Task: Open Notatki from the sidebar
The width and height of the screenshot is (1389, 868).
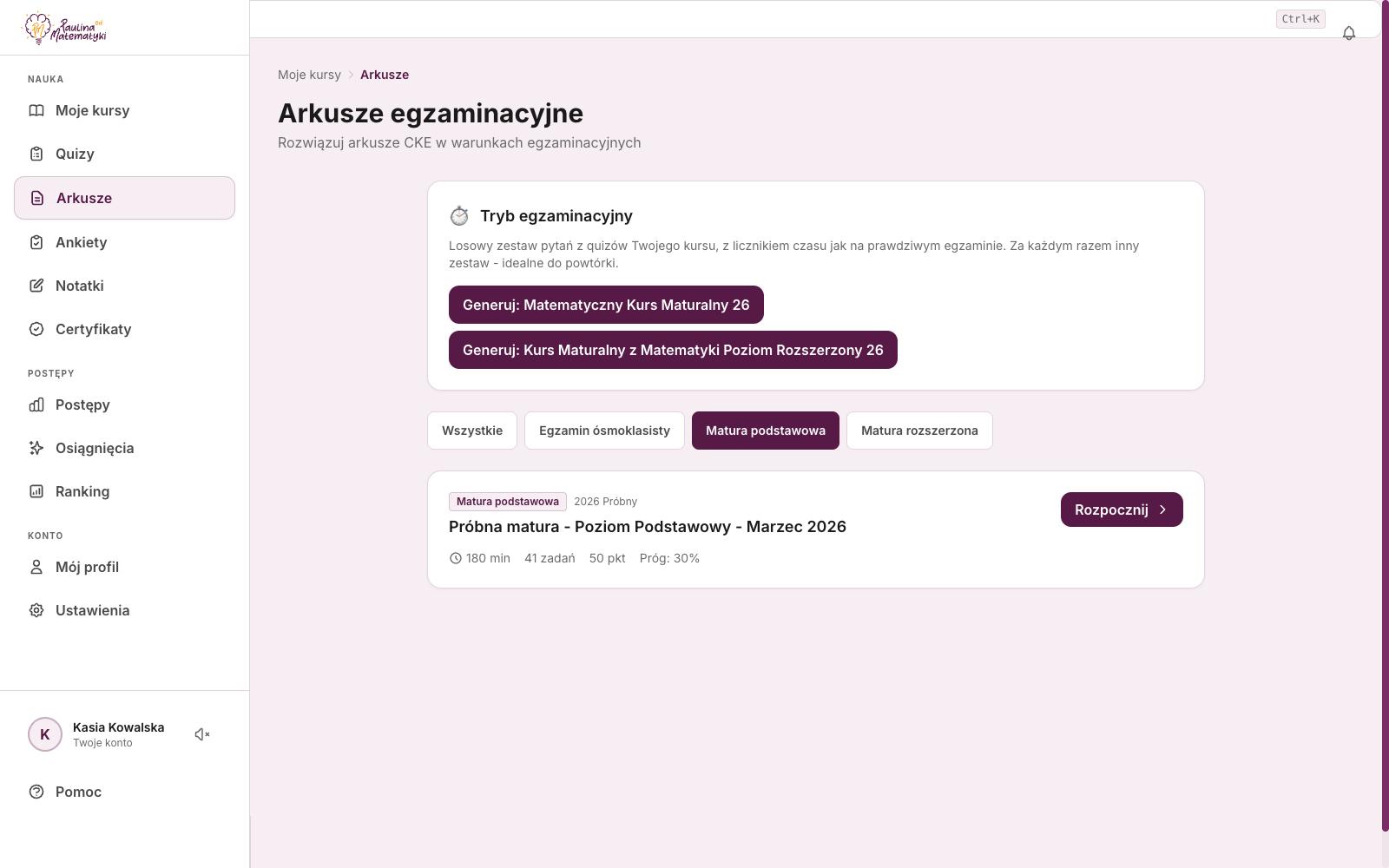Action: (125, 286)
